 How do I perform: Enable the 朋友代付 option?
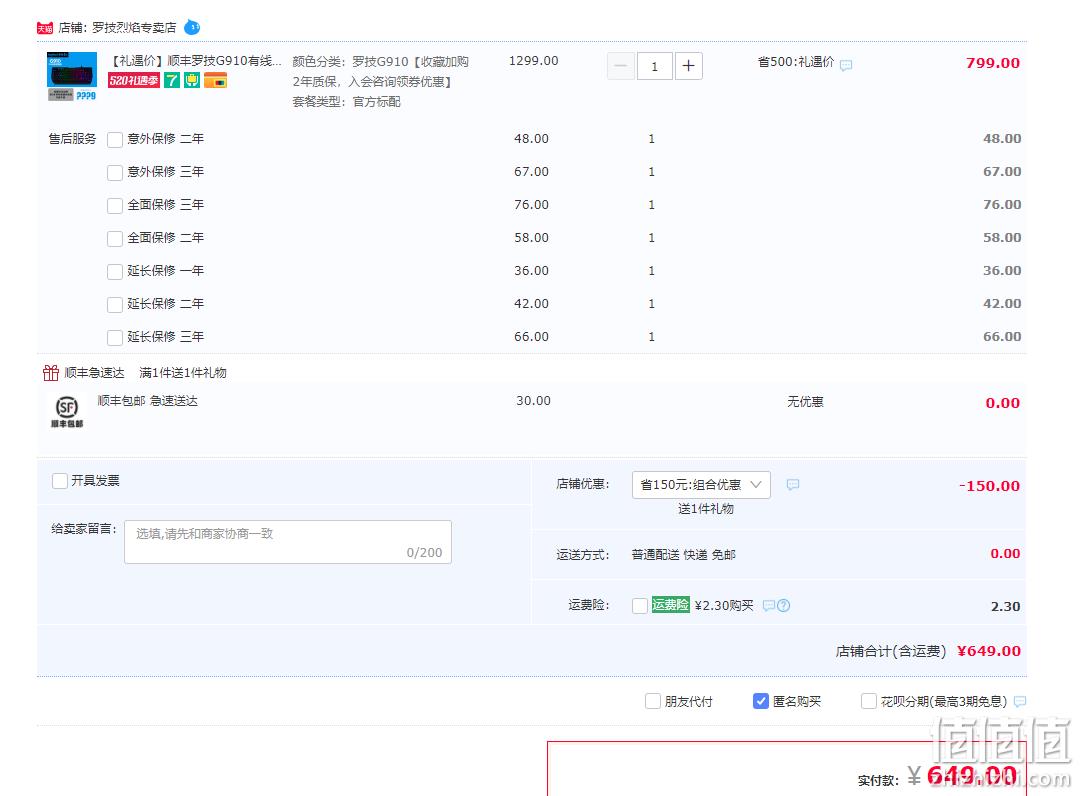tap(653, 701)
